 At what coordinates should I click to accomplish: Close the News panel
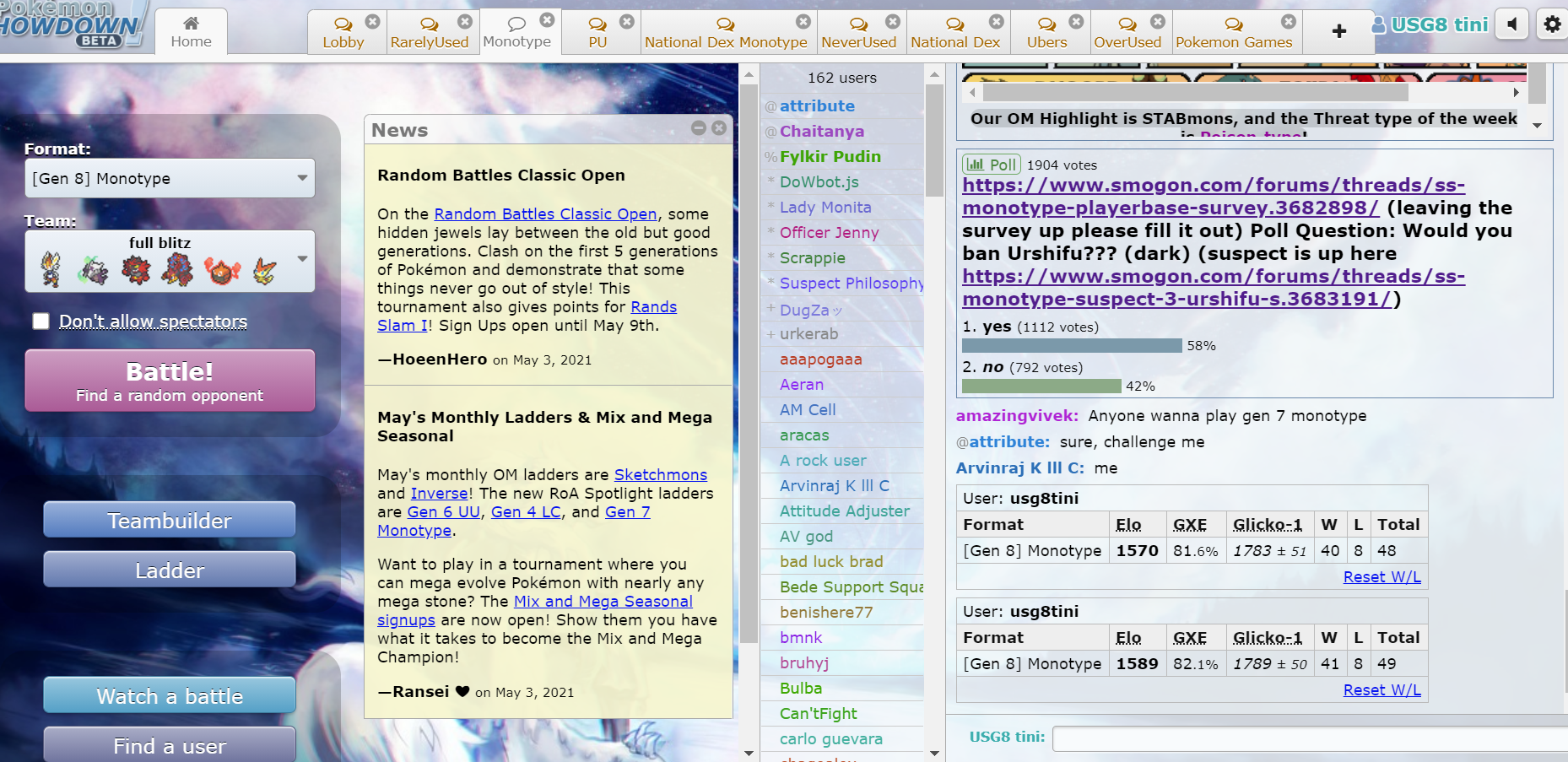(719, 127)
